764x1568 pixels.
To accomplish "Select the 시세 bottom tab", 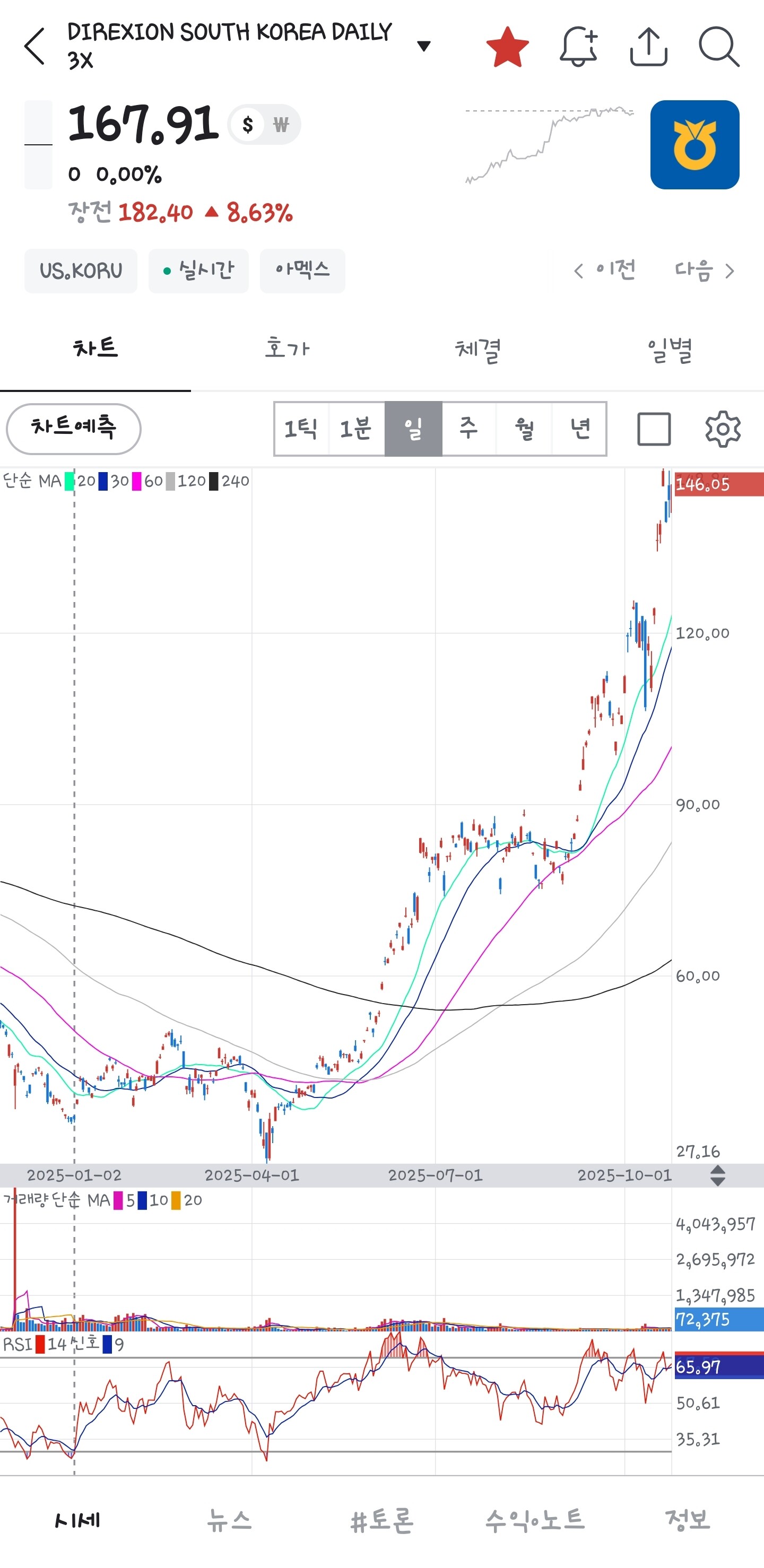I will 77,1520.
